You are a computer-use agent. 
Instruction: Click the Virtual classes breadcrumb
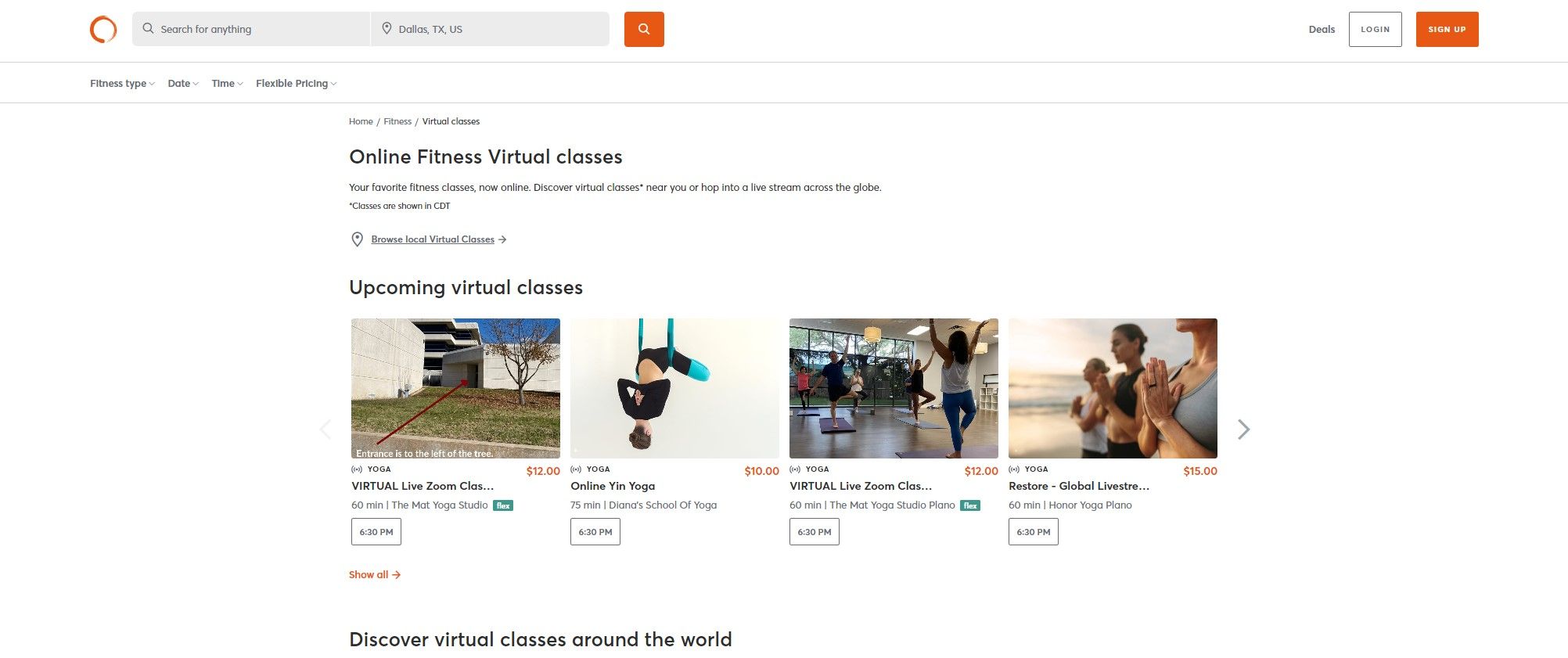tap(451, 121)
